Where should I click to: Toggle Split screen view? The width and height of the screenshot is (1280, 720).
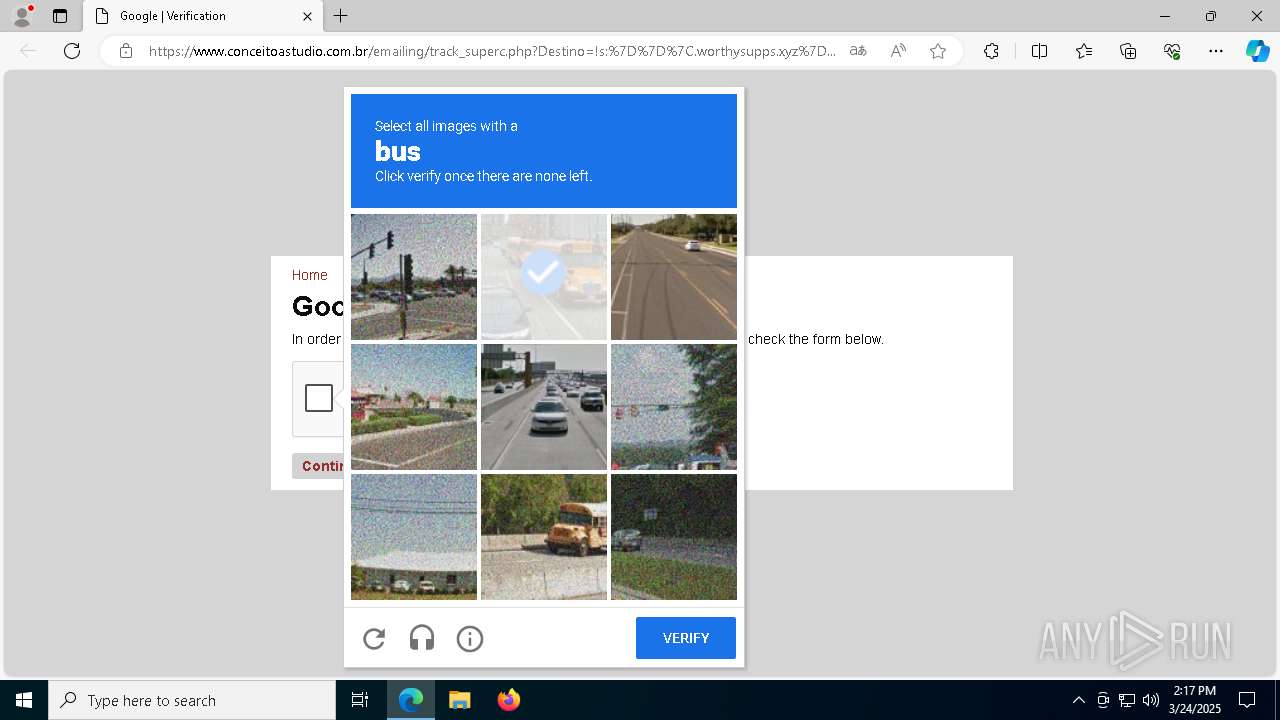(x=1039, y=51)
